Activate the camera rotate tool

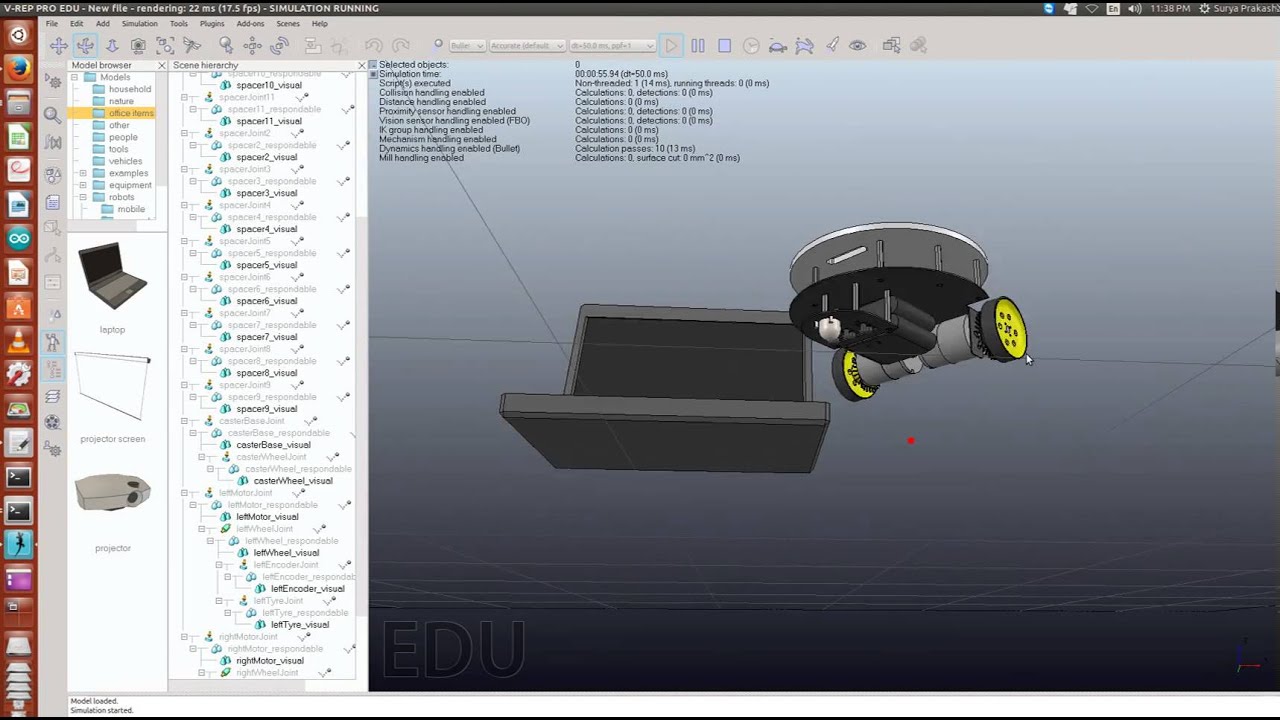(85, 45)
